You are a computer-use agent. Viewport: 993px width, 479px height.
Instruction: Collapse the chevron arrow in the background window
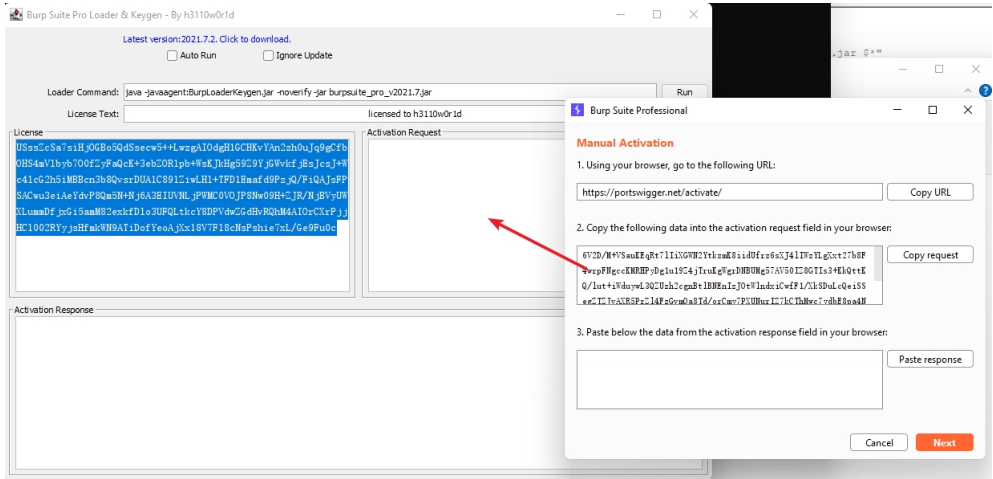pyautogui.click(x=967, y=91)
